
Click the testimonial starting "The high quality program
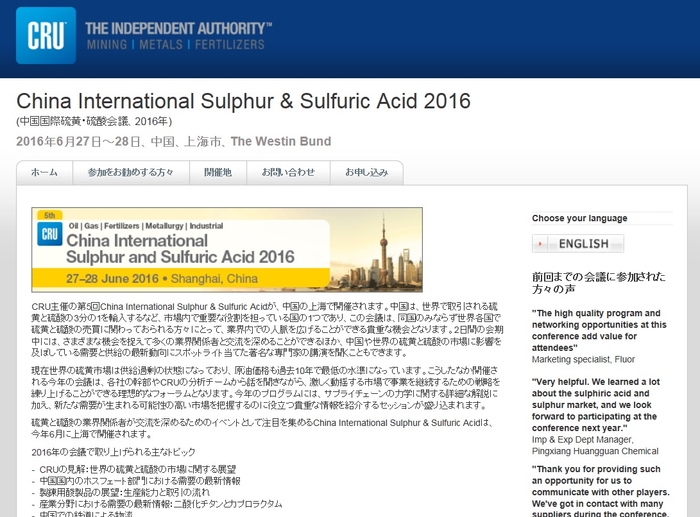(x=599, y=330)
